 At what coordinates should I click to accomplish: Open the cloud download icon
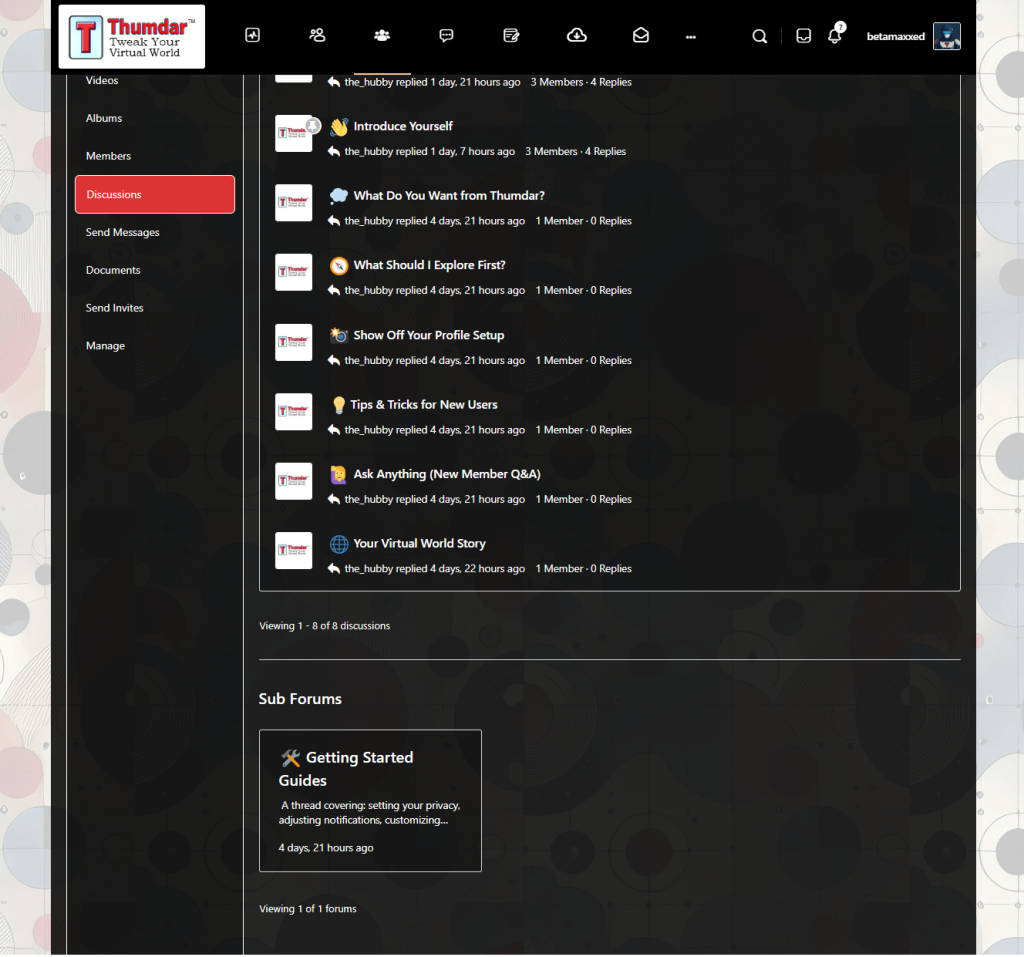[x=577, y=35]
